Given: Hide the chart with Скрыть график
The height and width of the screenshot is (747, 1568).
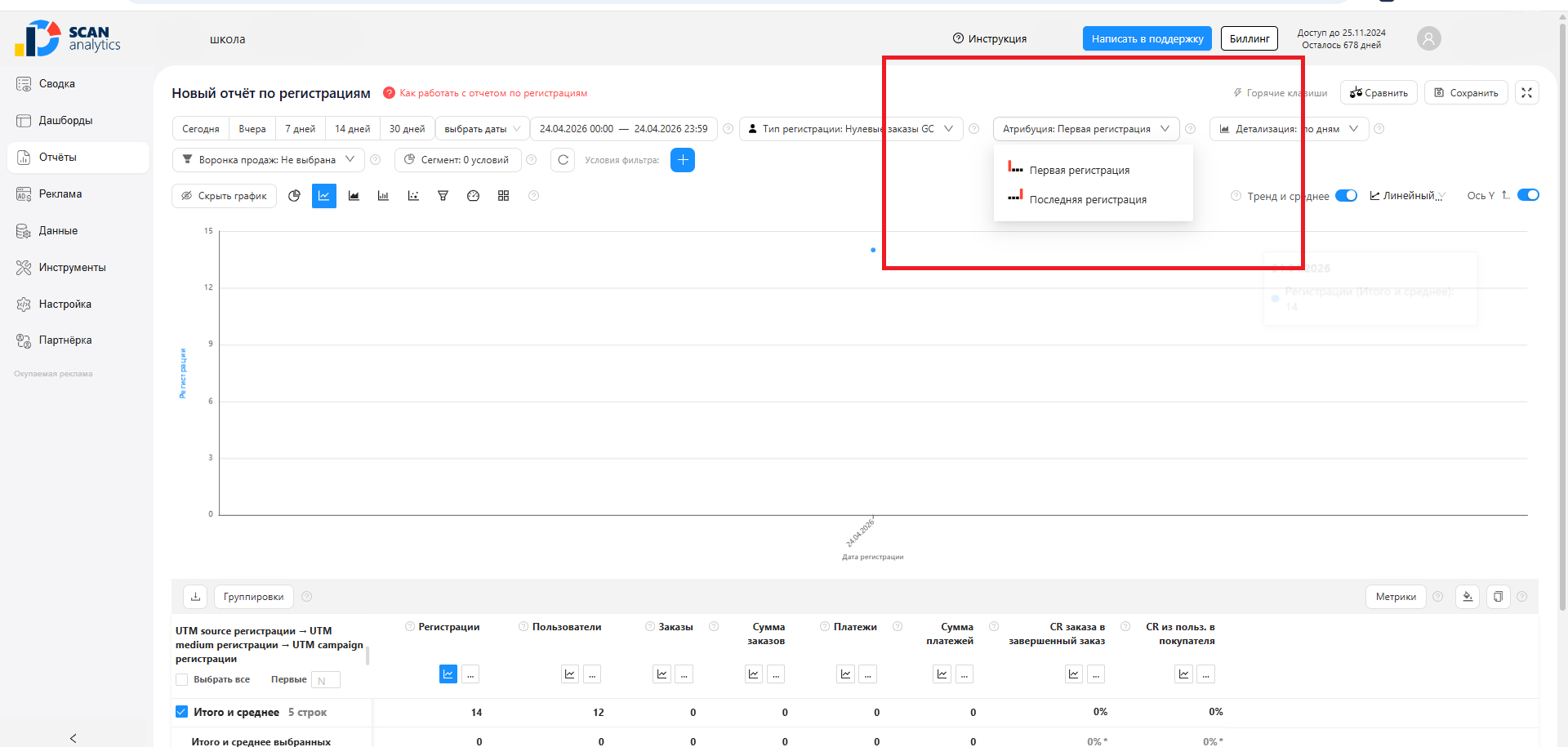Looking at the screenshot, I should click(x=225, y=196).
